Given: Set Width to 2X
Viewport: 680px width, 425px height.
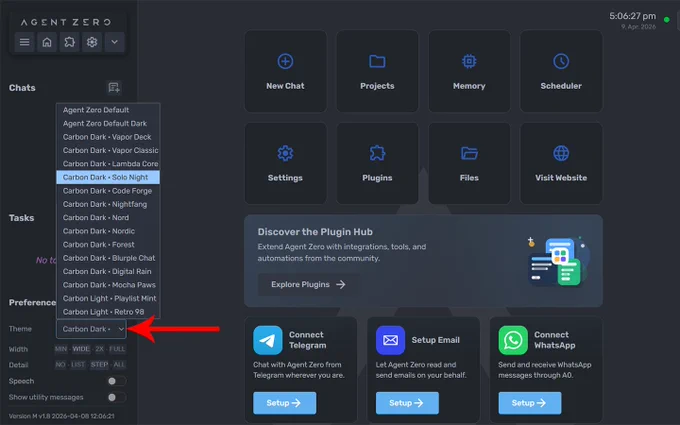Looking at the screenshot, I should (100, 349).
